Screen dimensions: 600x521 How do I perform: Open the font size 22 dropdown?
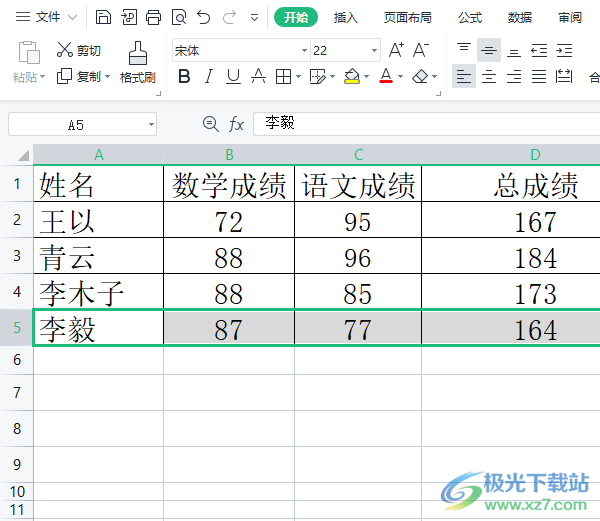tap(374, 50)
